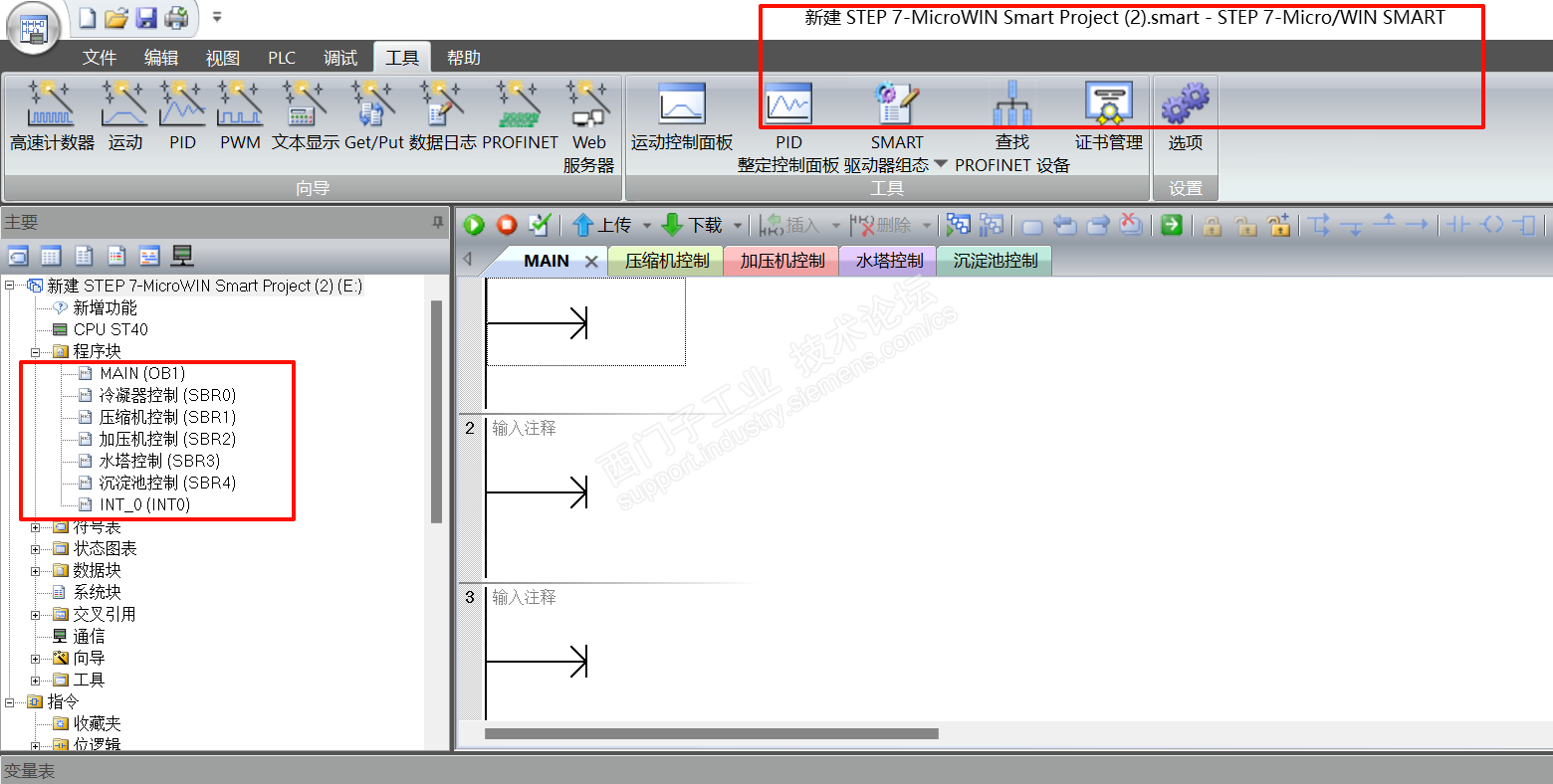Image resolution: width=1553 pixels, height=784 pixels.
Task: Expand the 数据块 folder
Action: pyautogui.click(x=35, y=570)
